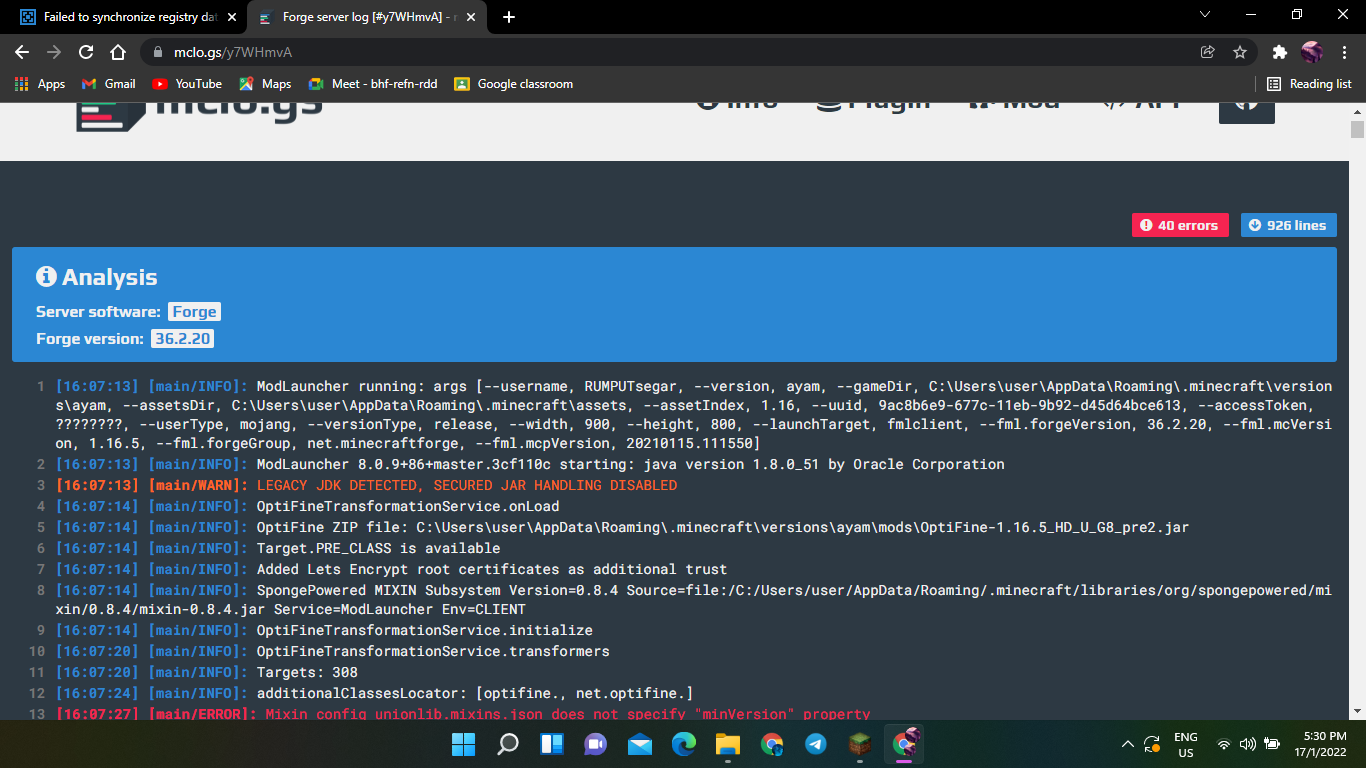Launch Microsoft Edge from the taskbar
1366x768 pixels.
(x=684, y=744)
